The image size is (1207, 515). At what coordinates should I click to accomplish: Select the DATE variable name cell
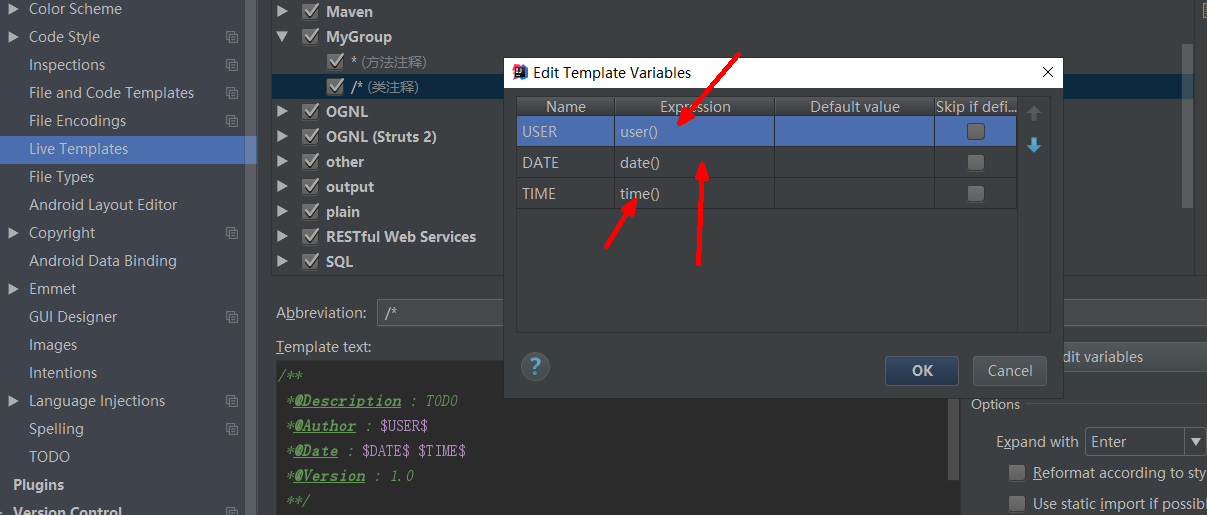(566, 163)
